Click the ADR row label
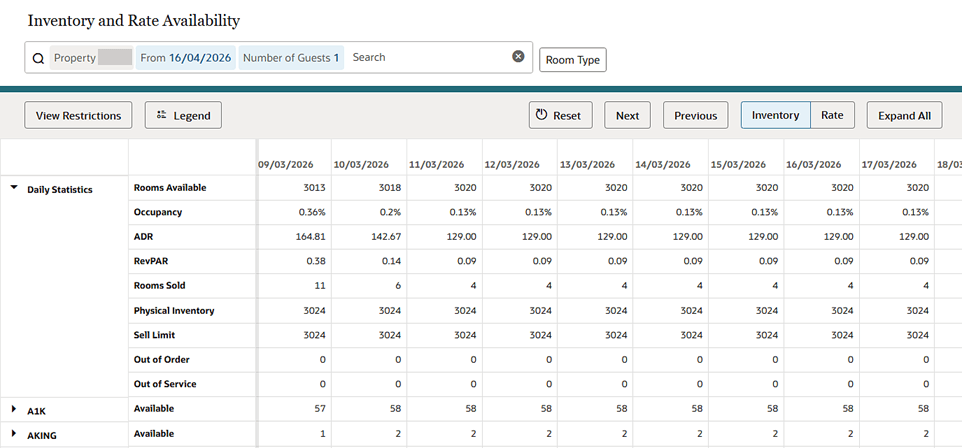Viewport: 962px width, 448px height. (144, 237)
